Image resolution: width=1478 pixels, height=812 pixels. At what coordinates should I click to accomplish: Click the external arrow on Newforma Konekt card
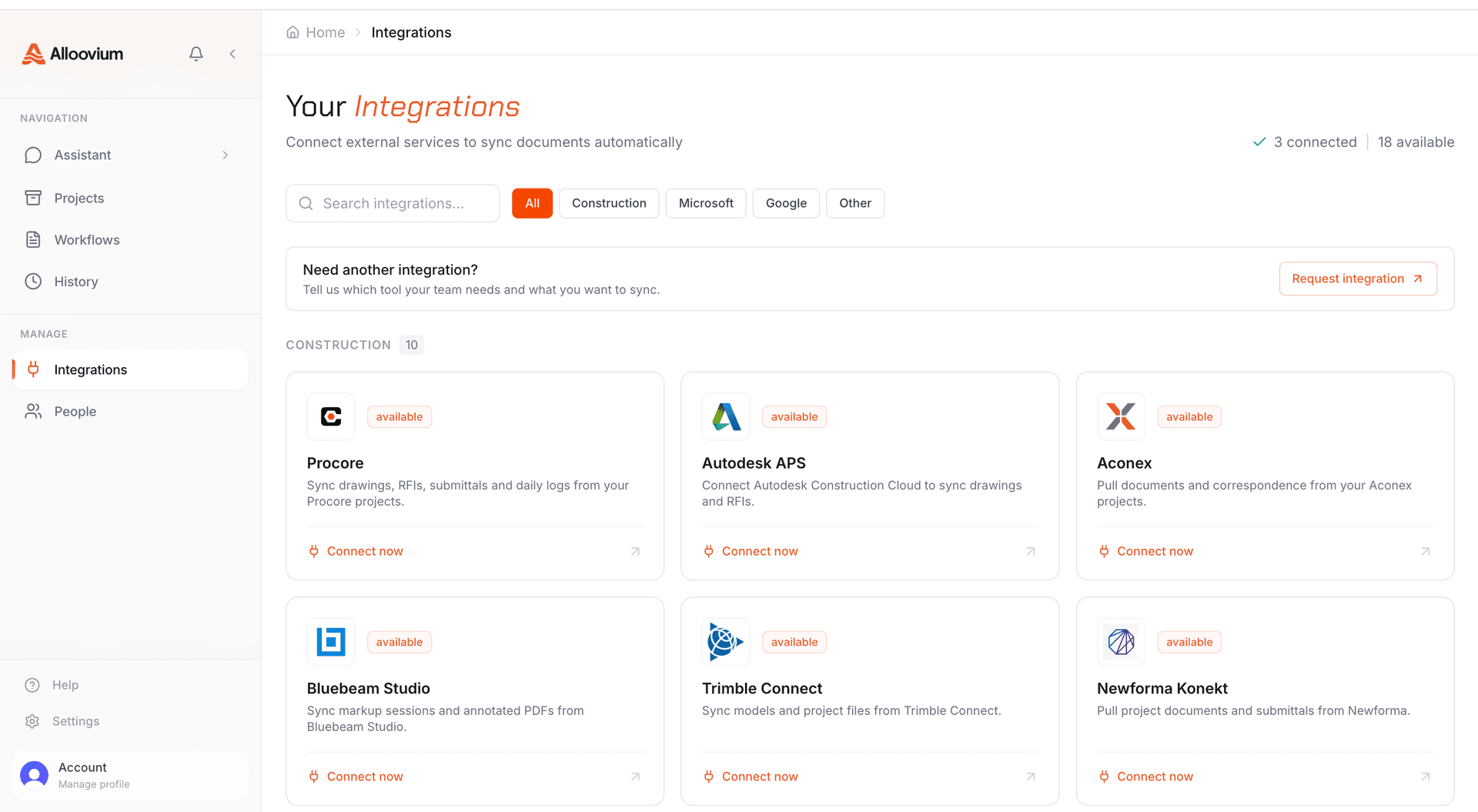point(1426,777)
